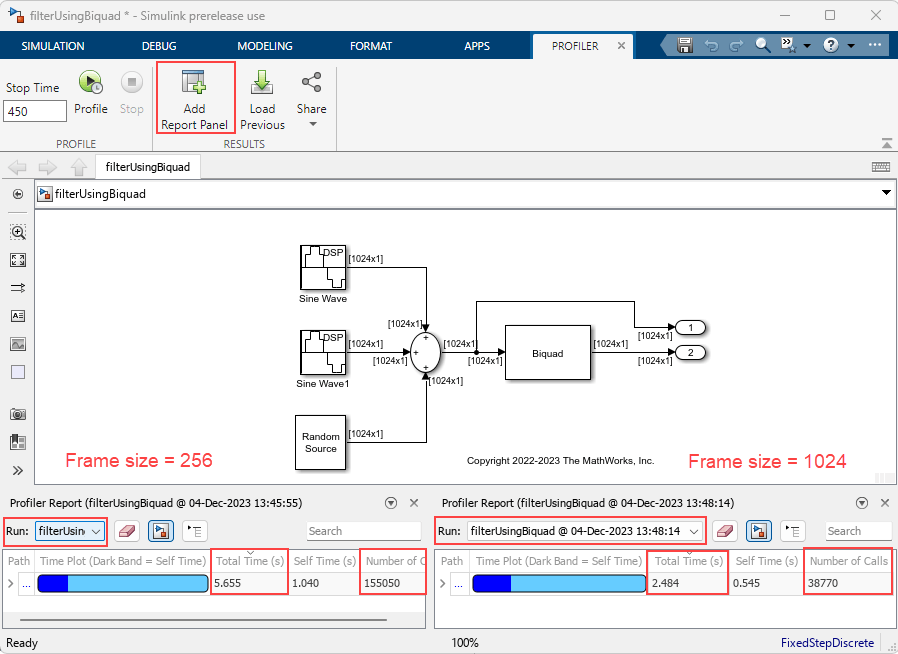Click the FixedStepDiscrete solver link

827,643
